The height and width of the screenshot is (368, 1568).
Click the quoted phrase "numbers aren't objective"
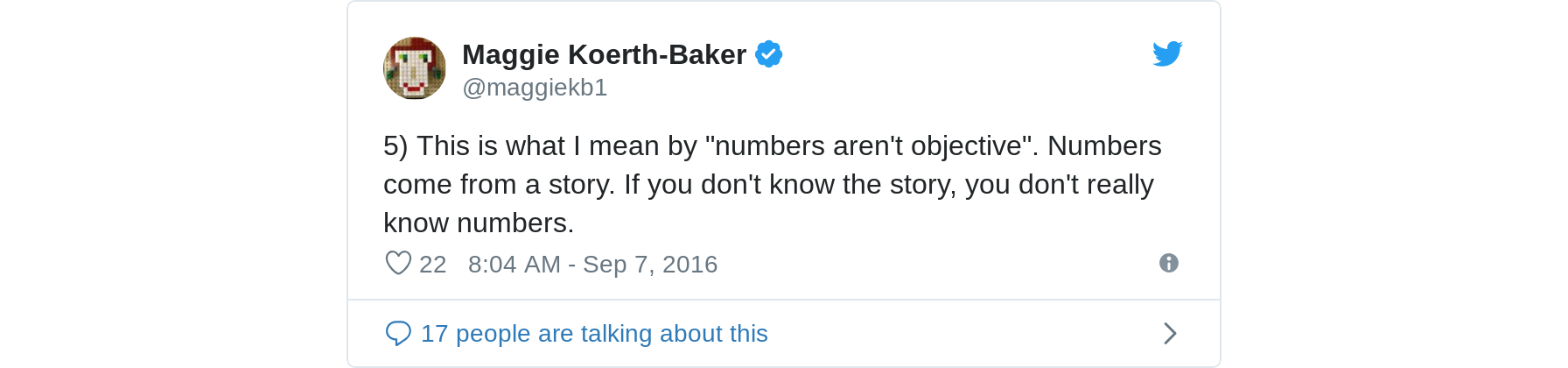coord(868,145)
